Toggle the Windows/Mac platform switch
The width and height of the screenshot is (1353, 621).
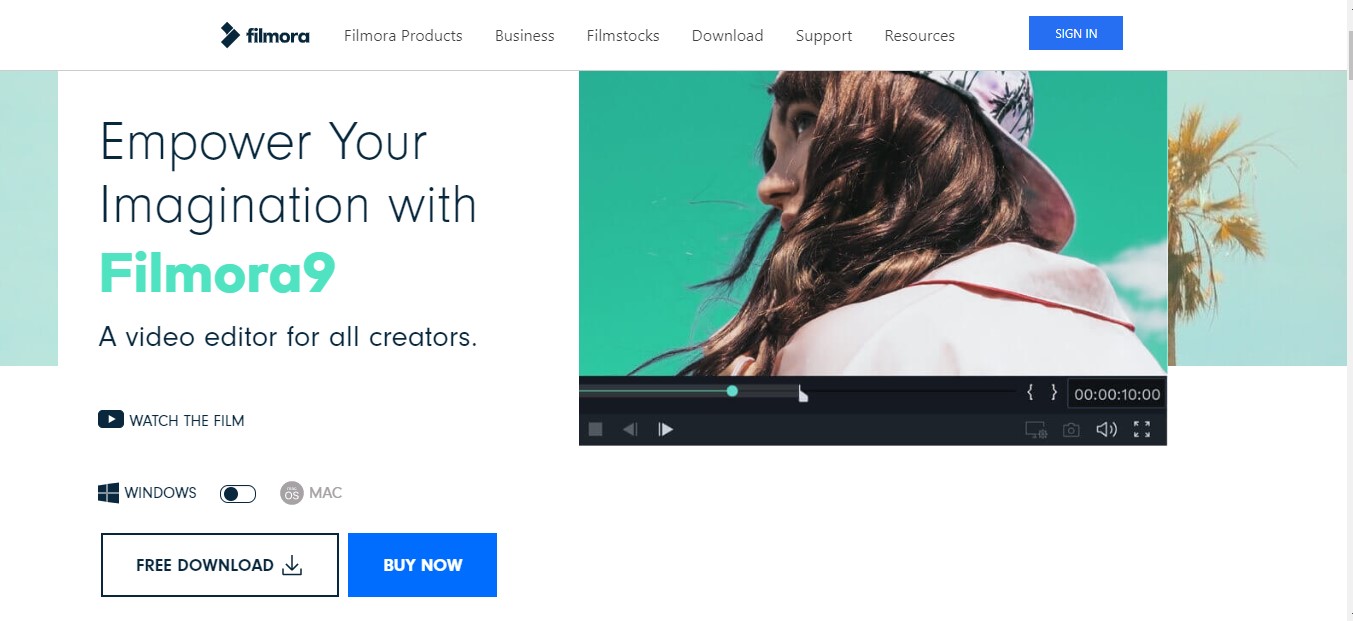(x=238, y=494)
